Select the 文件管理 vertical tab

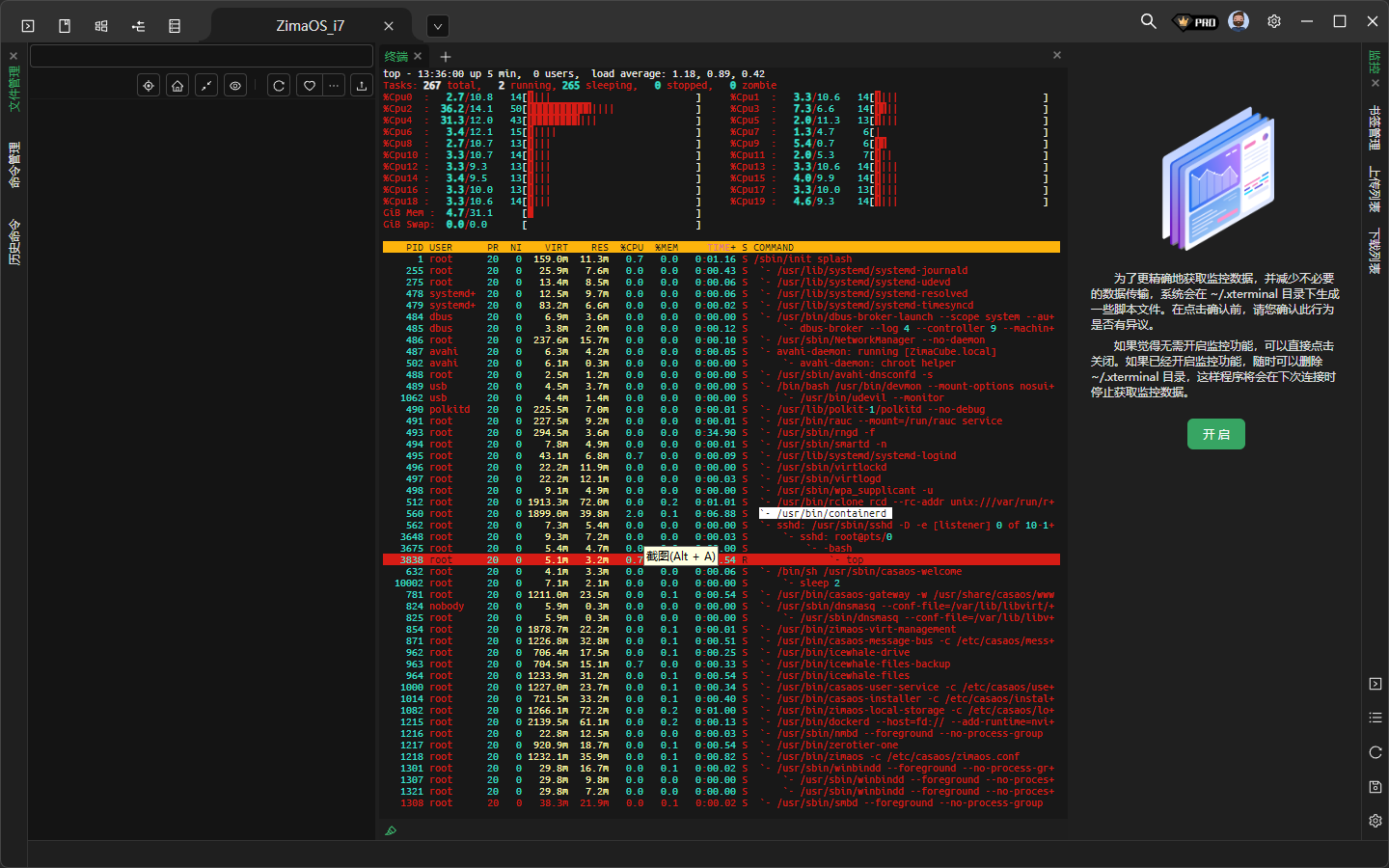click(14, 89)
